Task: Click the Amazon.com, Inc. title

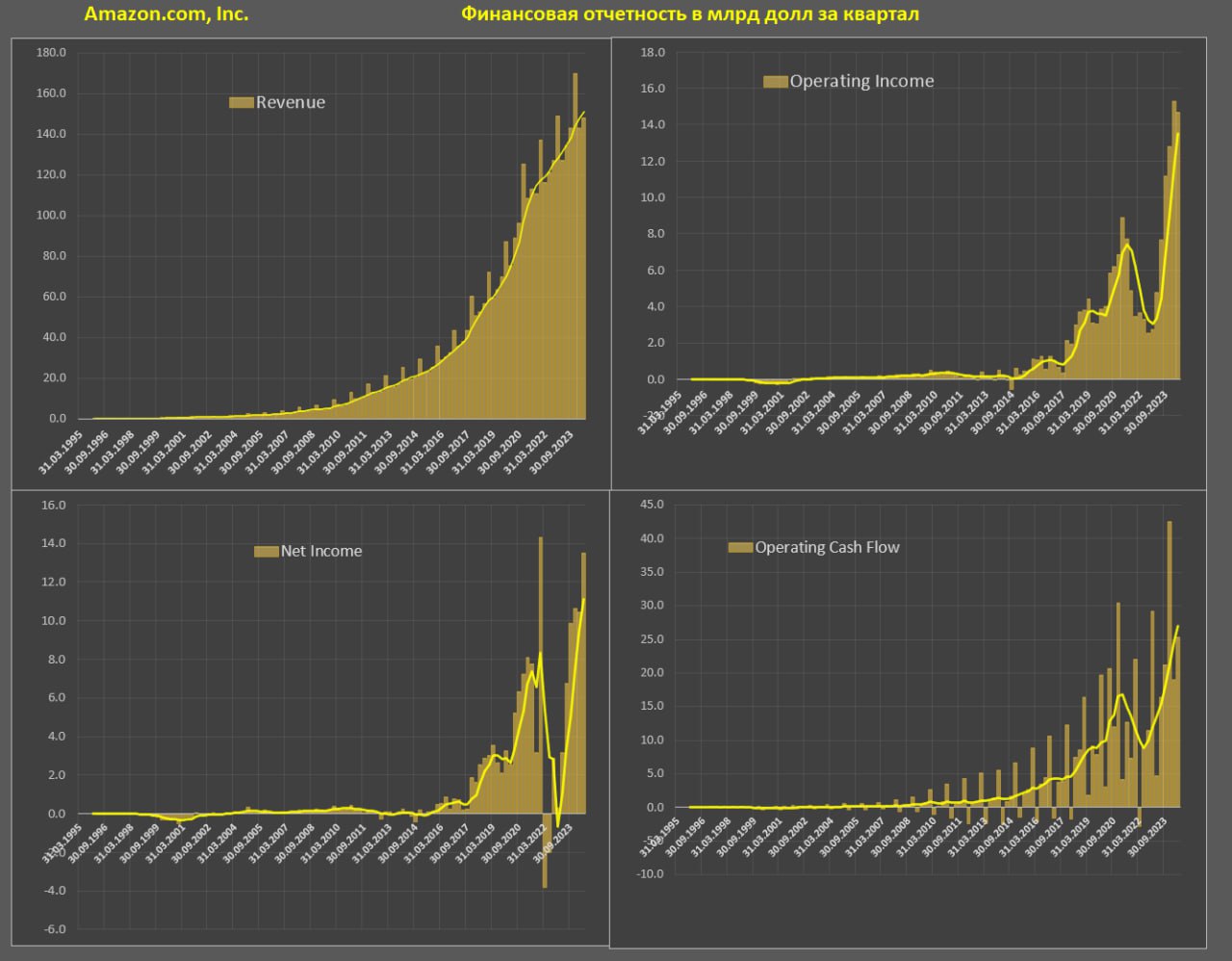Action: point(167,14)
